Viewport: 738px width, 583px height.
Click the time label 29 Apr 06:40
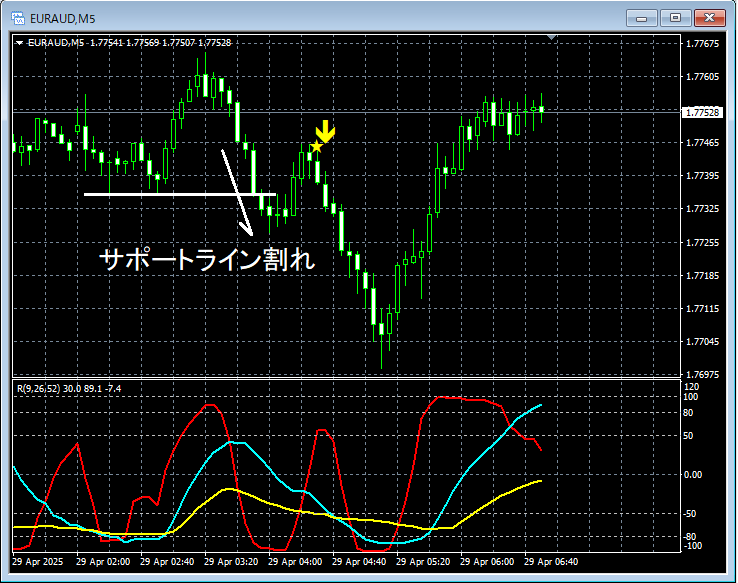551,562
